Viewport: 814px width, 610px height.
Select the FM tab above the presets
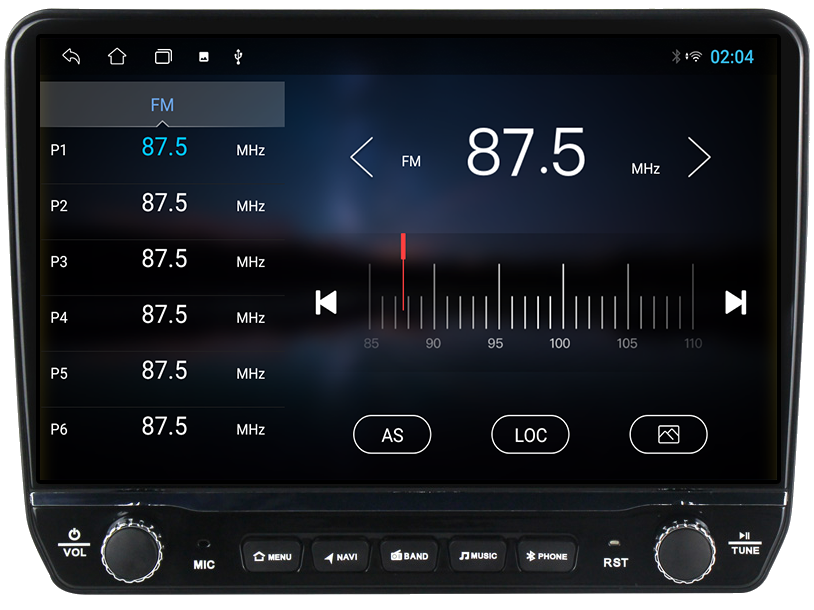(x=163, y=104)
